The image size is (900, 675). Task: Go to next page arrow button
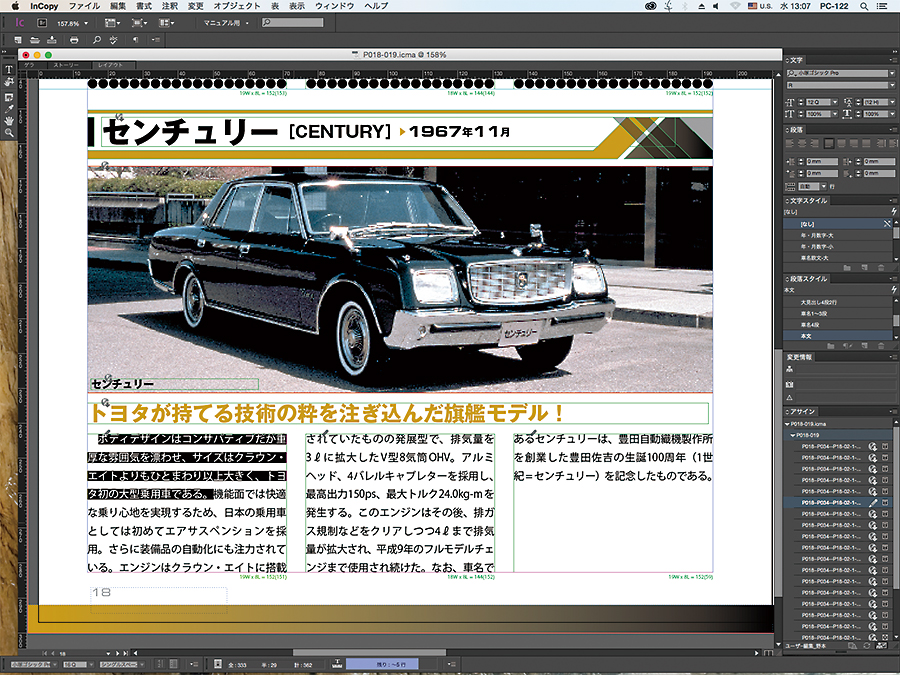click(118, 653)
